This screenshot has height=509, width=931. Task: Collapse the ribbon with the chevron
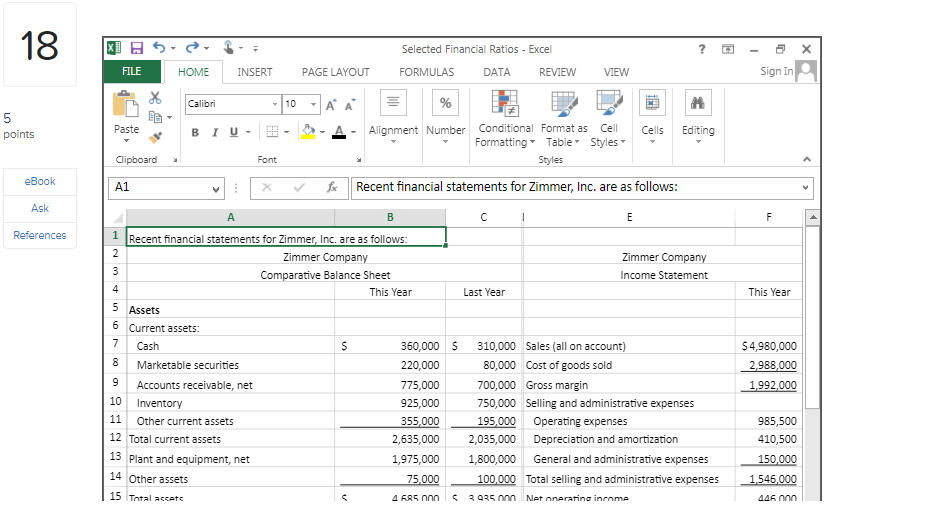coord(806,159)
